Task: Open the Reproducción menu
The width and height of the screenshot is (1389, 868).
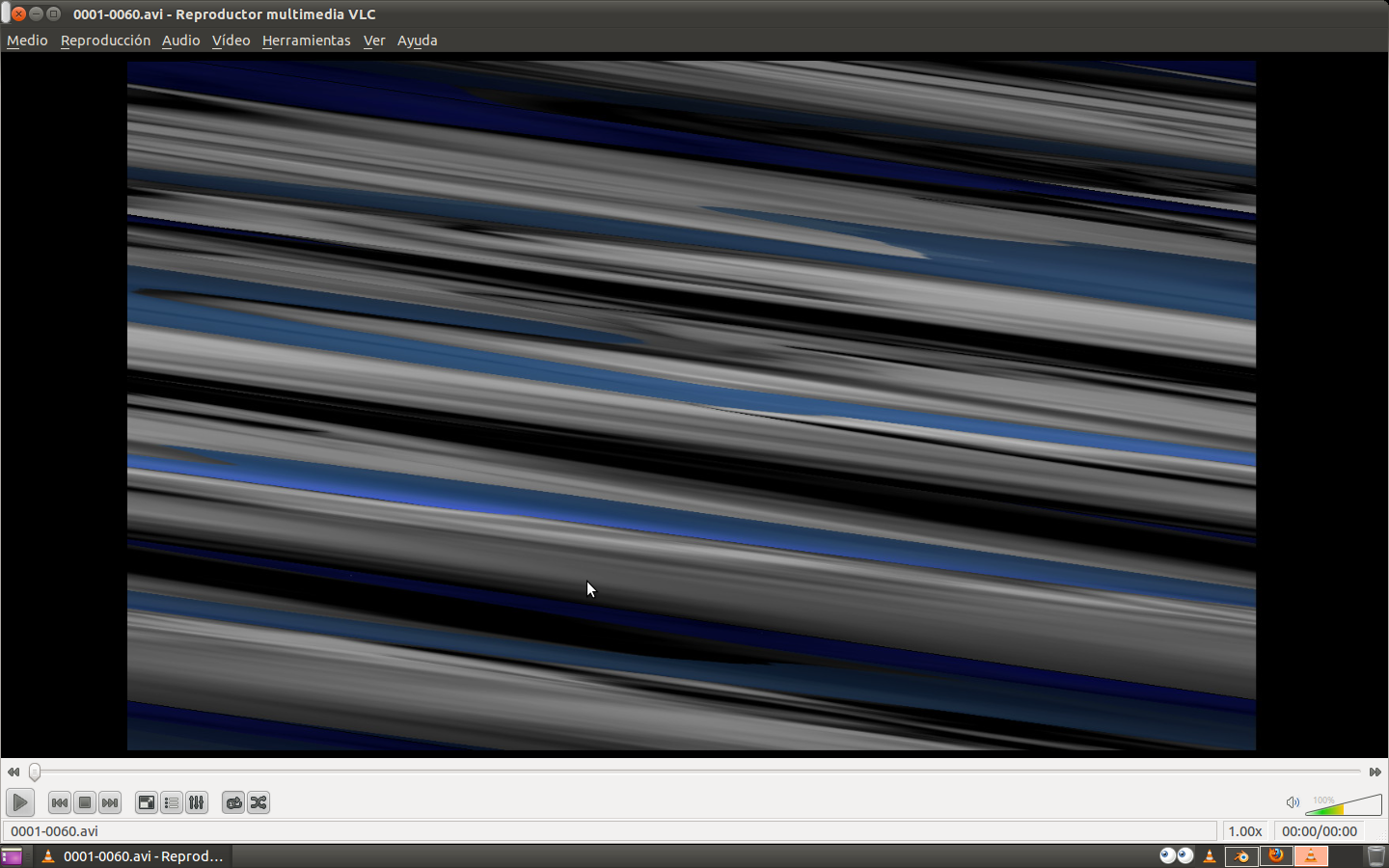Action: [x=105, y=41]
